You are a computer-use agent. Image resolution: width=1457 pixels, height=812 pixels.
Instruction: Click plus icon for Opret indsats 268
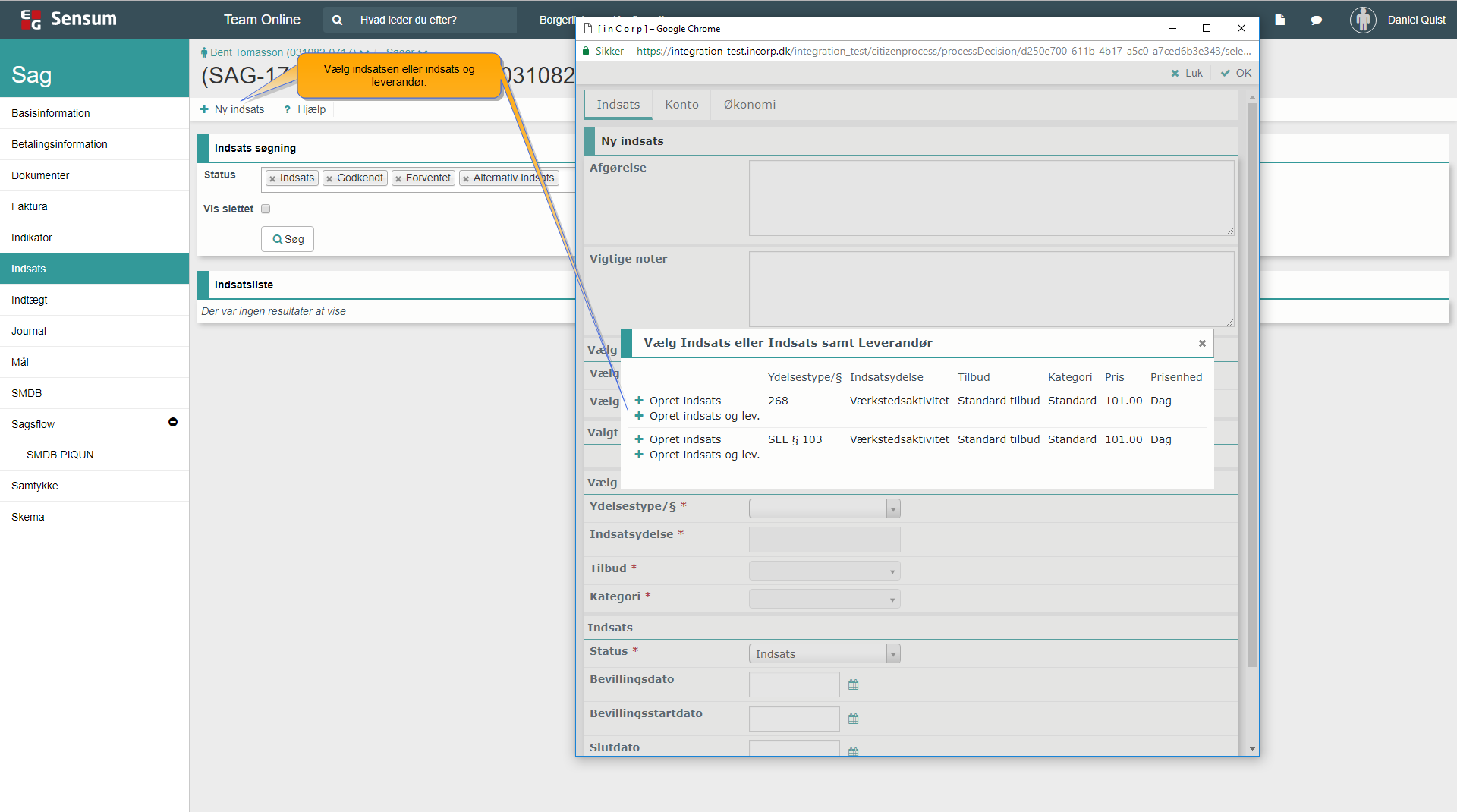[639, 401]
